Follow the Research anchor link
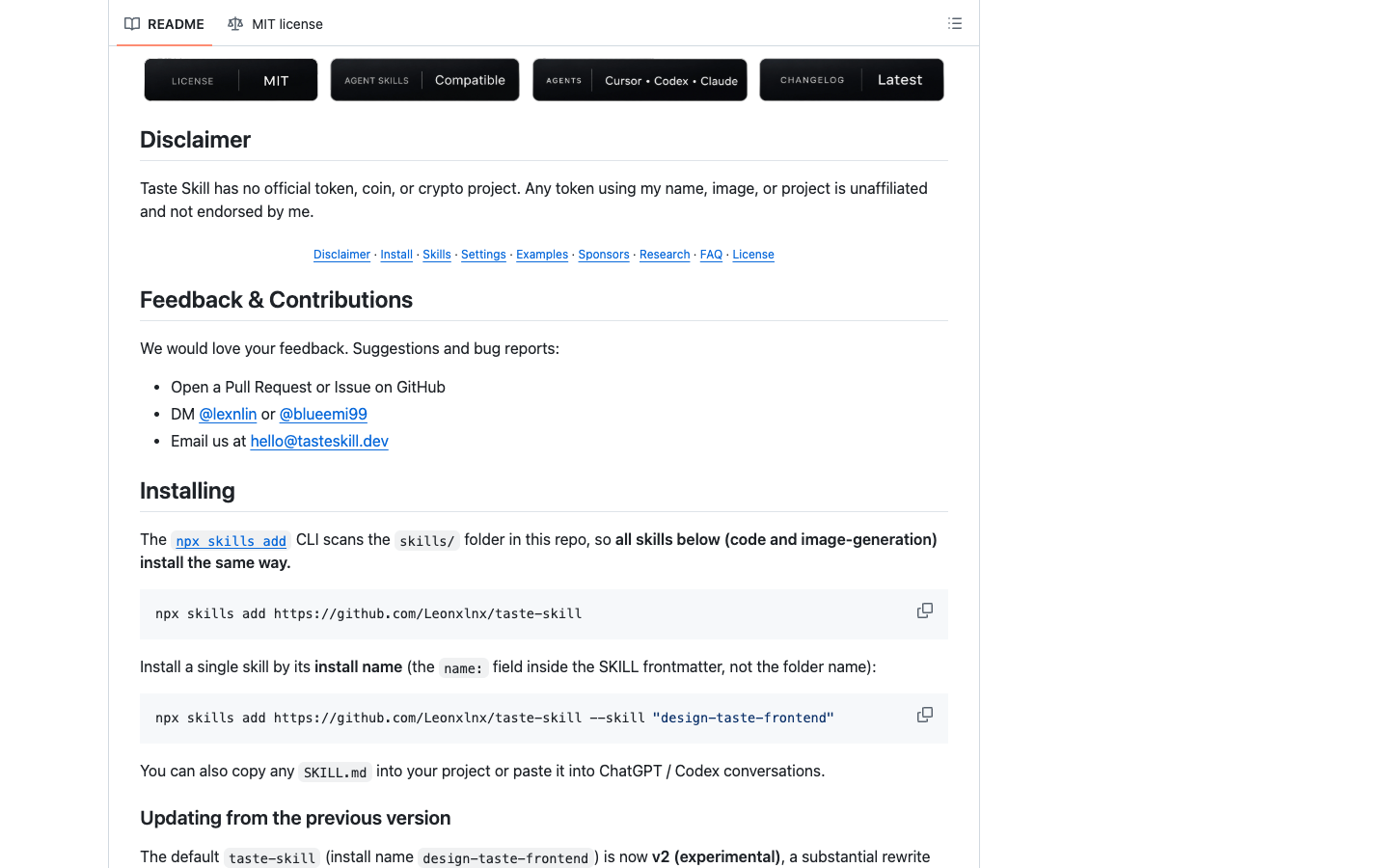 click(x=665, y=255)
